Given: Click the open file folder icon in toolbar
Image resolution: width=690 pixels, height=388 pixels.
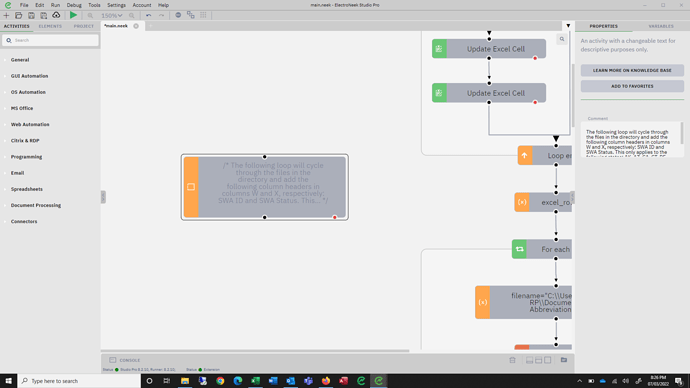Looking at the screenshot, I should tap(18, 15).
